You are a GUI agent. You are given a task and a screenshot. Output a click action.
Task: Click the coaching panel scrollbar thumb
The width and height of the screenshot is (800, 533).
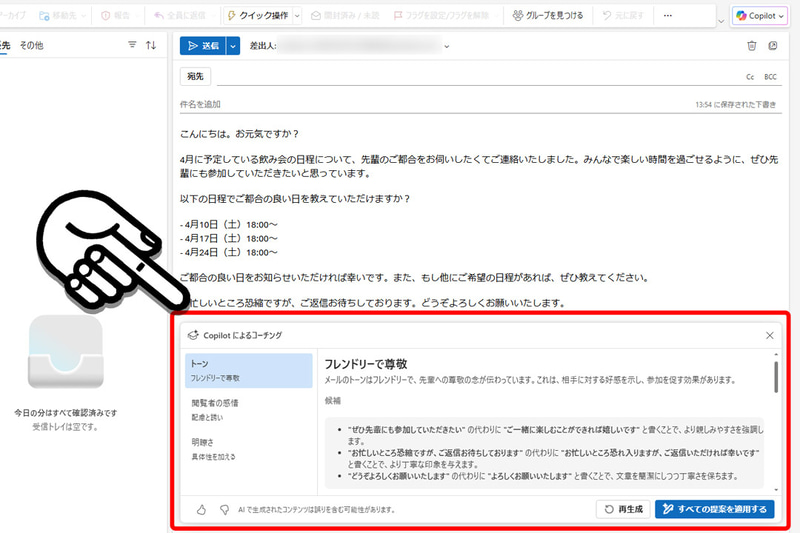776,377
